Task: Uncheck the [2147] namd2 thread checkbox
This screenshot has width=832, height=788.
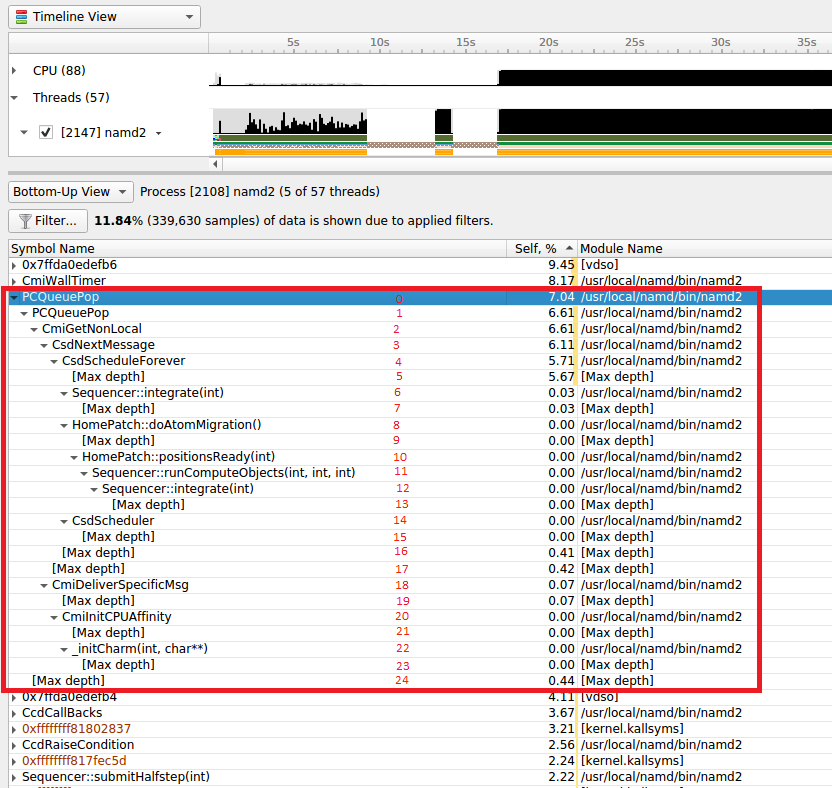Action: point(46,132)
